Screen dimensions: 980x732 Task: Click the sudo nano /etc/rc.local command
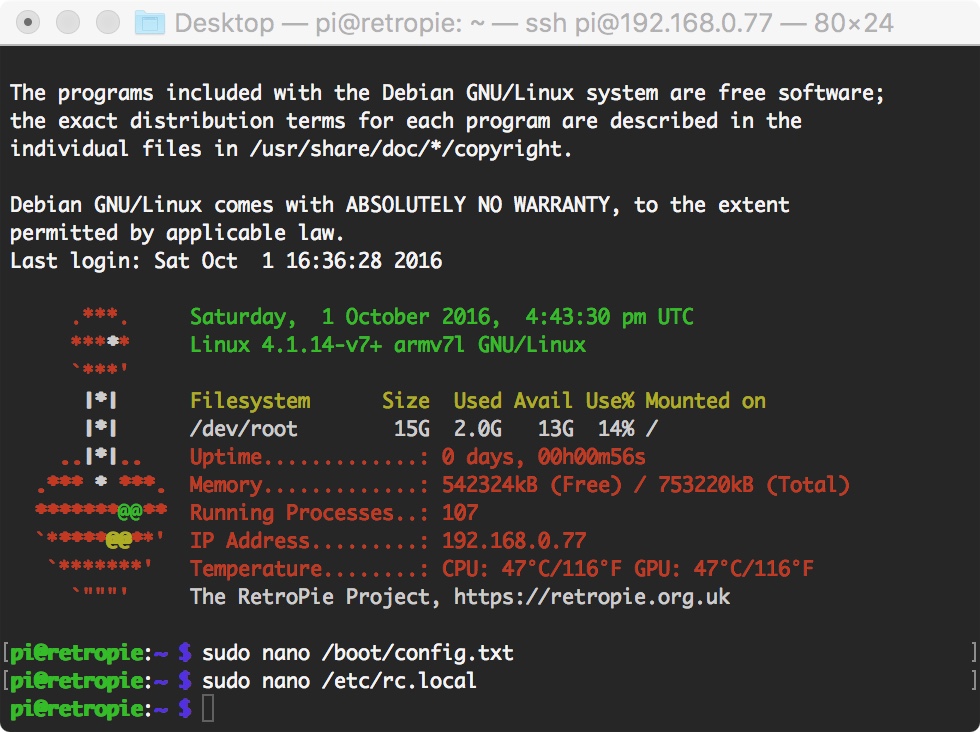point(339,680)
